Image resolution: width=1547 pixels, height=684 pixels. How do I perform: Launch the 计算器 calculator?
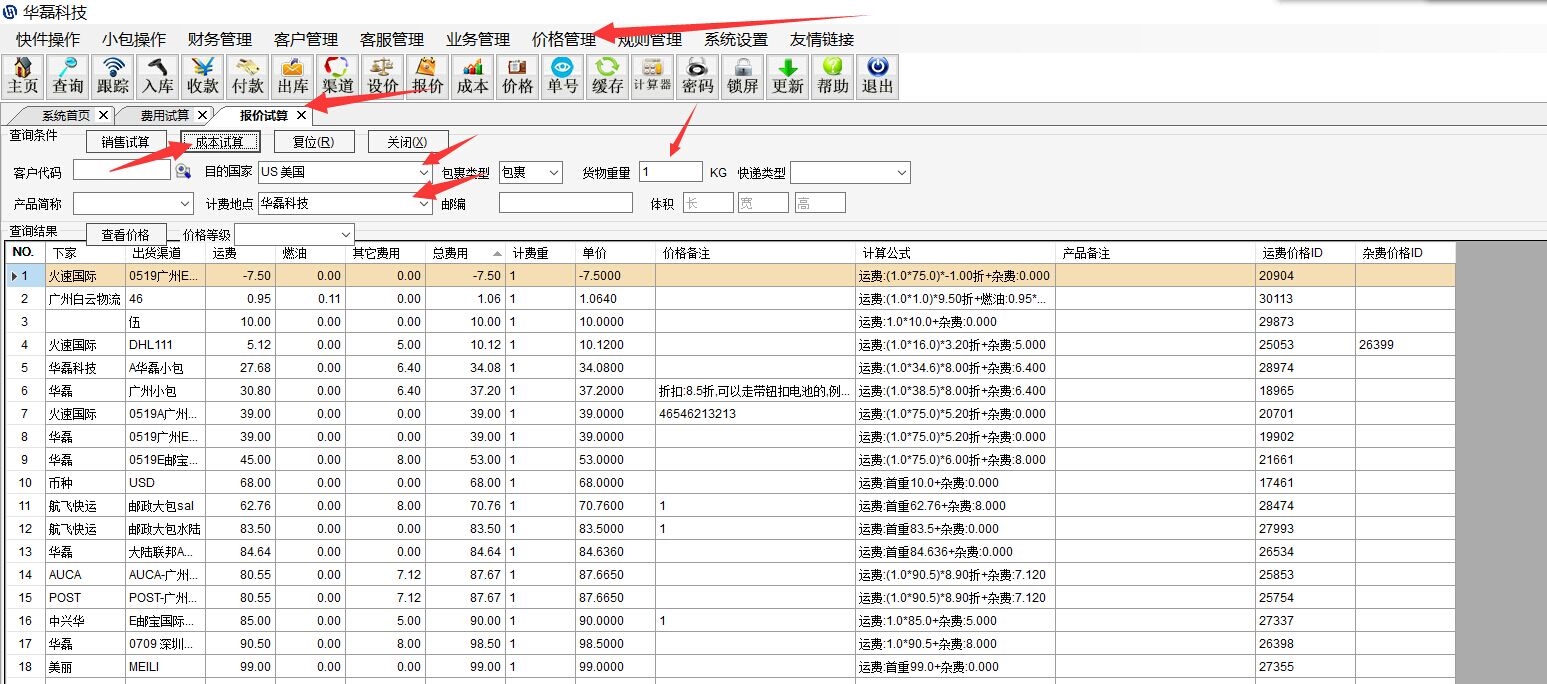(x=652, y=76)
